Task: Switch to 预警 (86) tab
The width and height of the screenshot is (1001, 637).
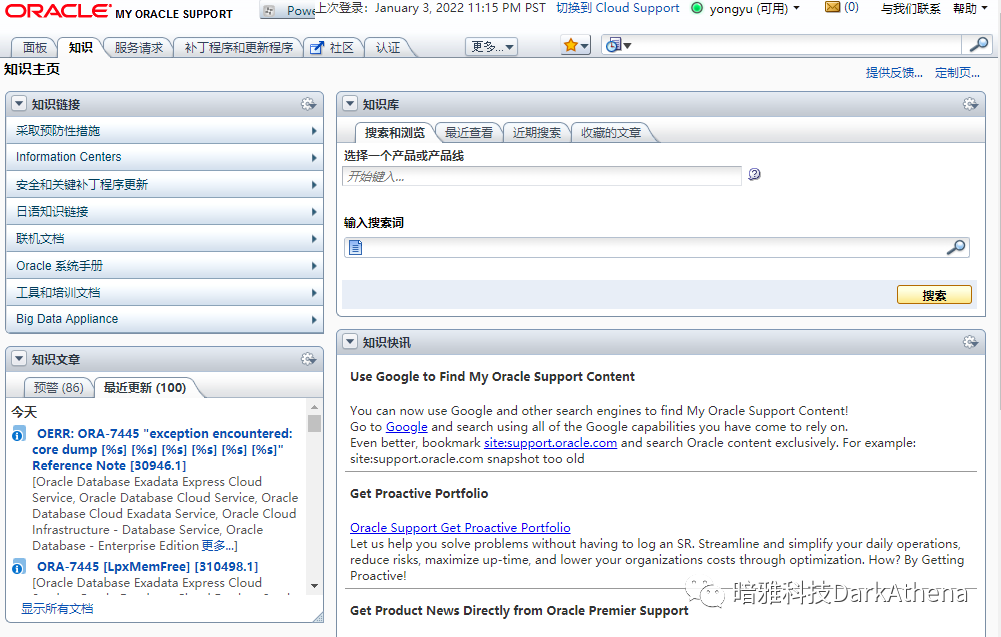Action: click(x=58, y=387)
